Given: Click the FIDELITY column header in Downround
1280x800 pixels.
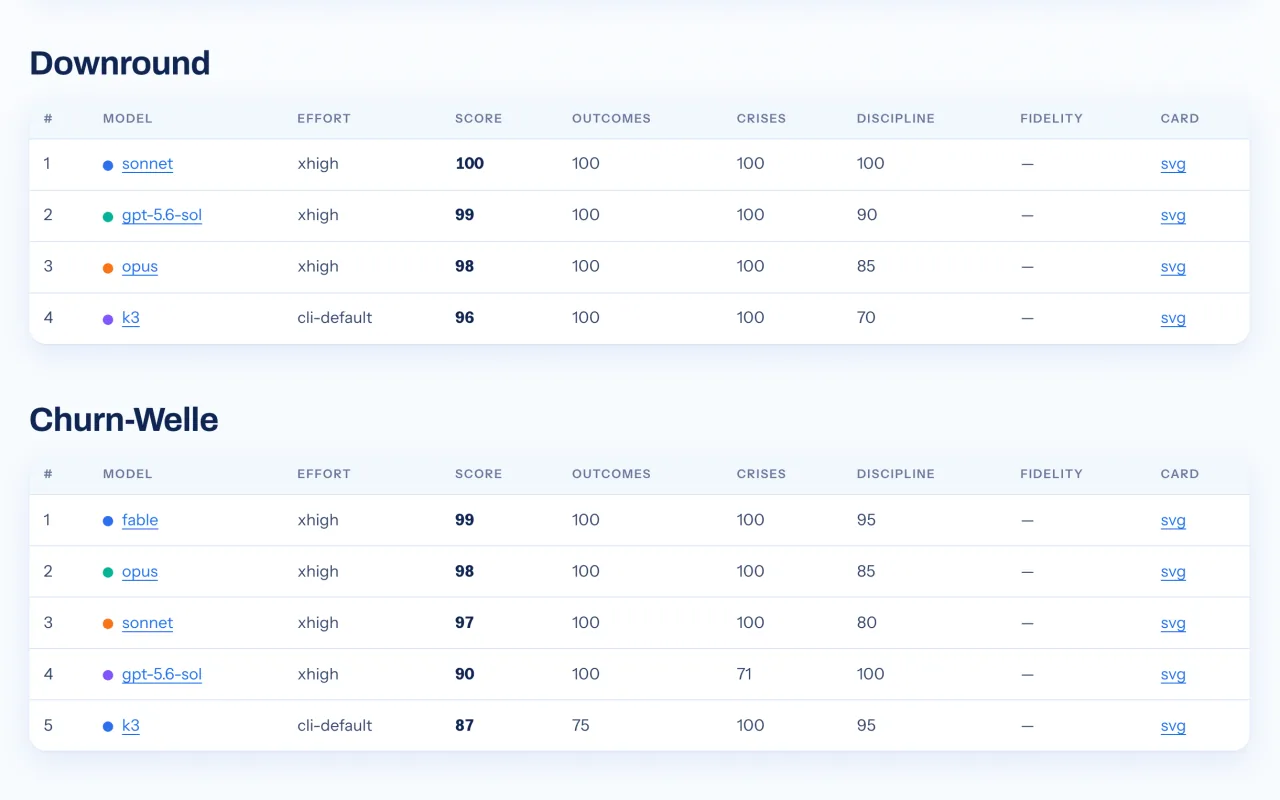Looking at the screenshot, I should (x=1052, y=118).
